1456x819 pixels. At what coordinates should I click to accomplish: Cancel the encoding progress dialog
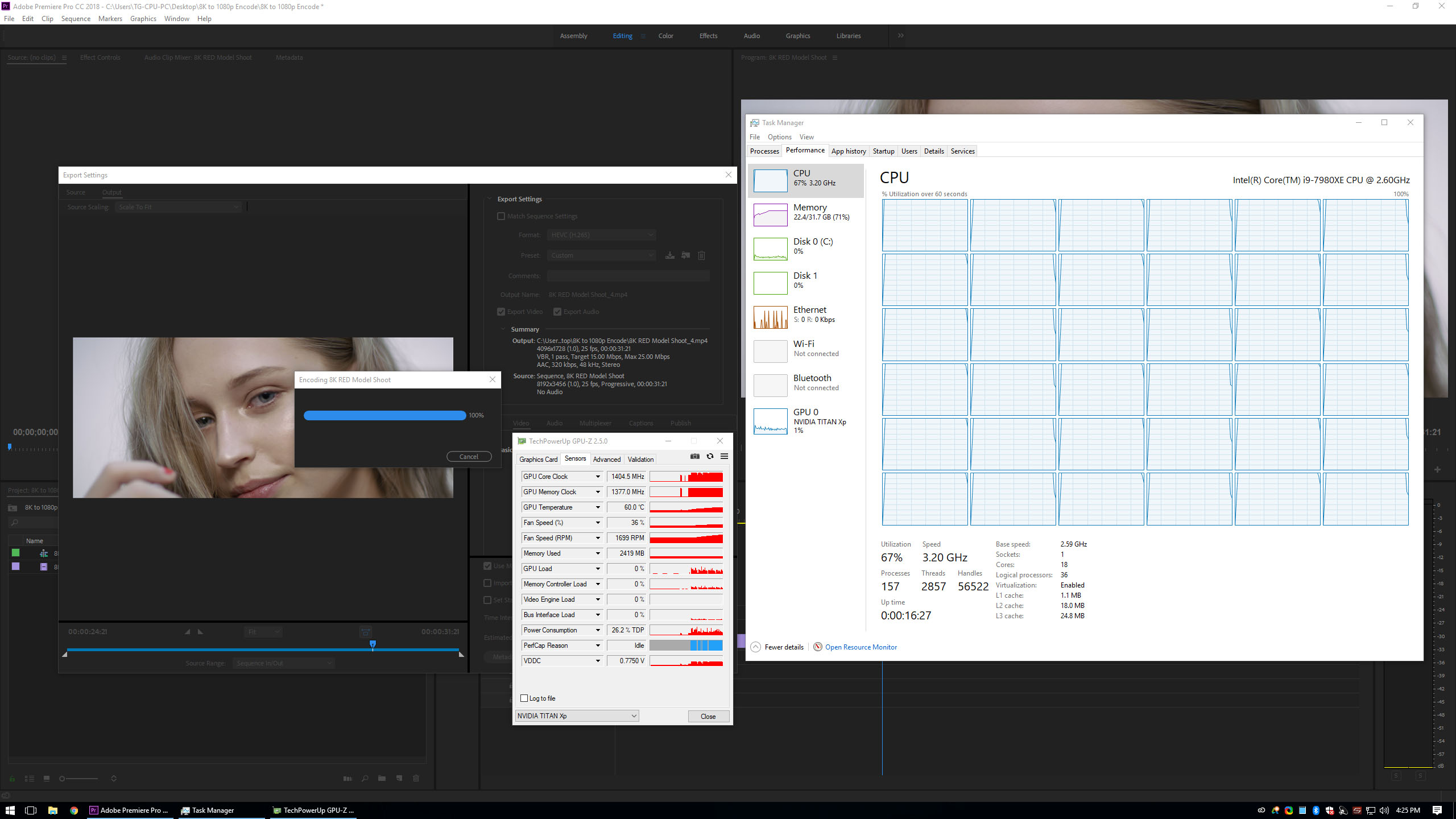point(469,457)
